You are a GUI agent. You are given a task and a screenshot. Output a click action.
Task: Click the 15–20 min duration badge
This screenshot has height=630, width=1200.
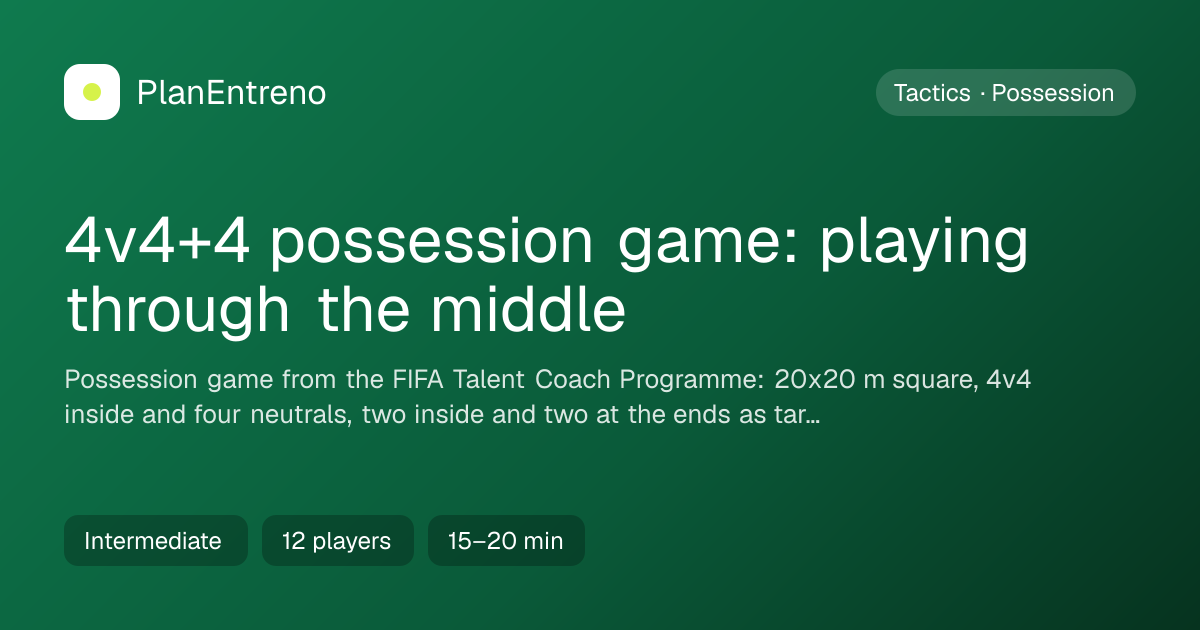coord(506,541)
